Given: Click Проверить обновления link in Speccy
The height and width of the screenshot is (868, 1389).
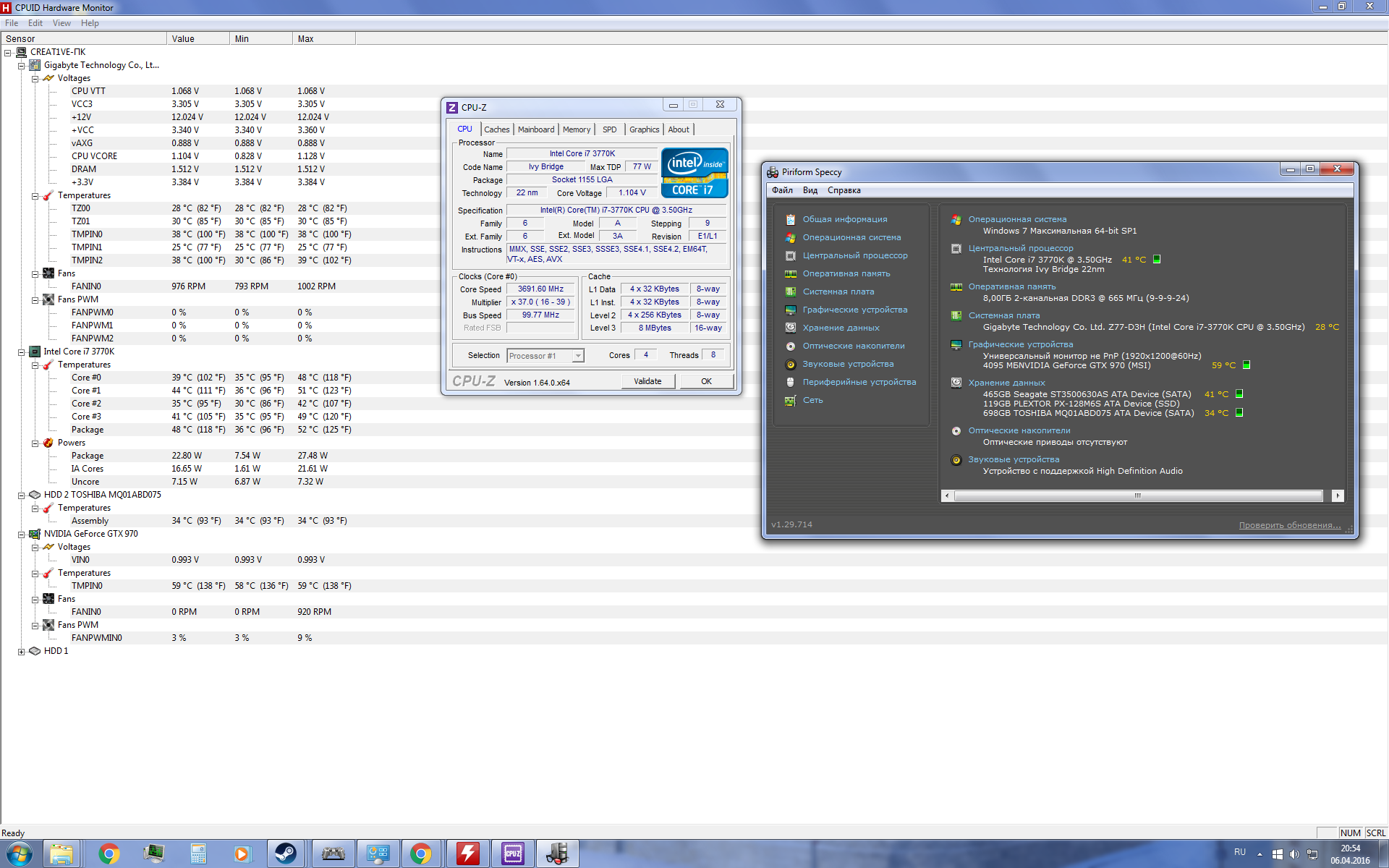Looking at the screenshot, I should pos(1289,525).
